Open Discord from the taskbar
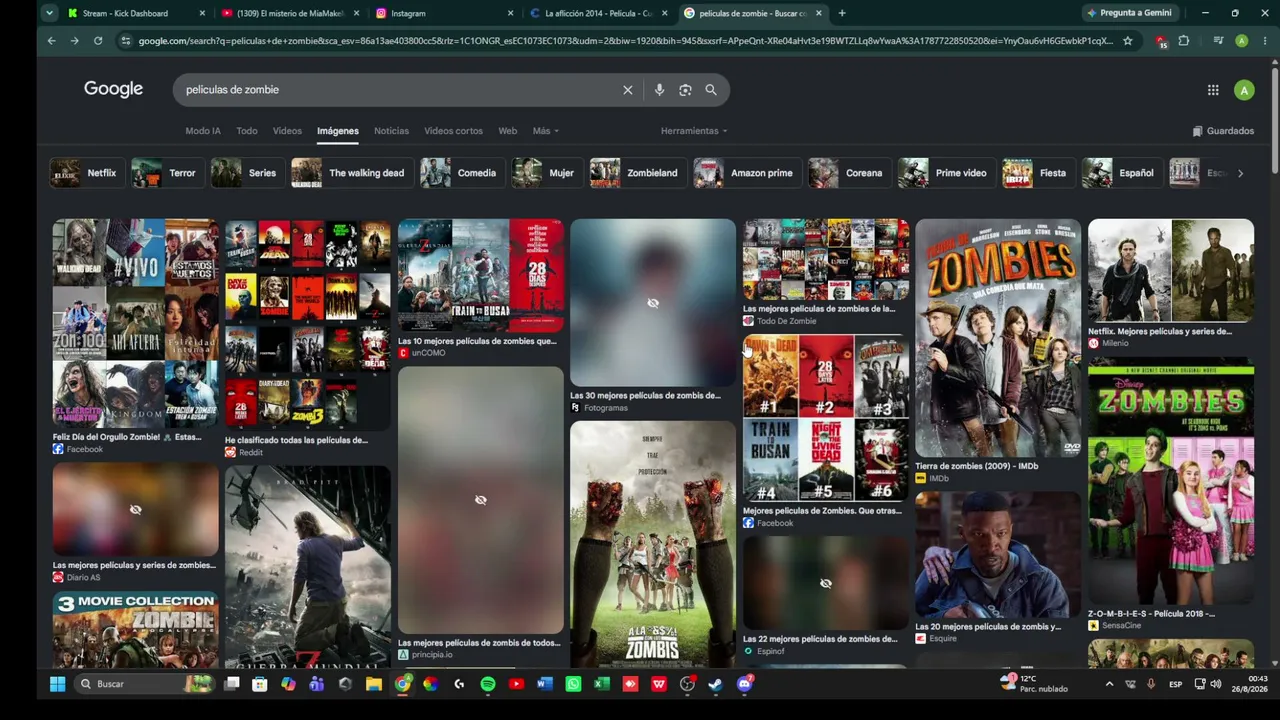Viewport: 1280px width, 720px height. [745, 684]
